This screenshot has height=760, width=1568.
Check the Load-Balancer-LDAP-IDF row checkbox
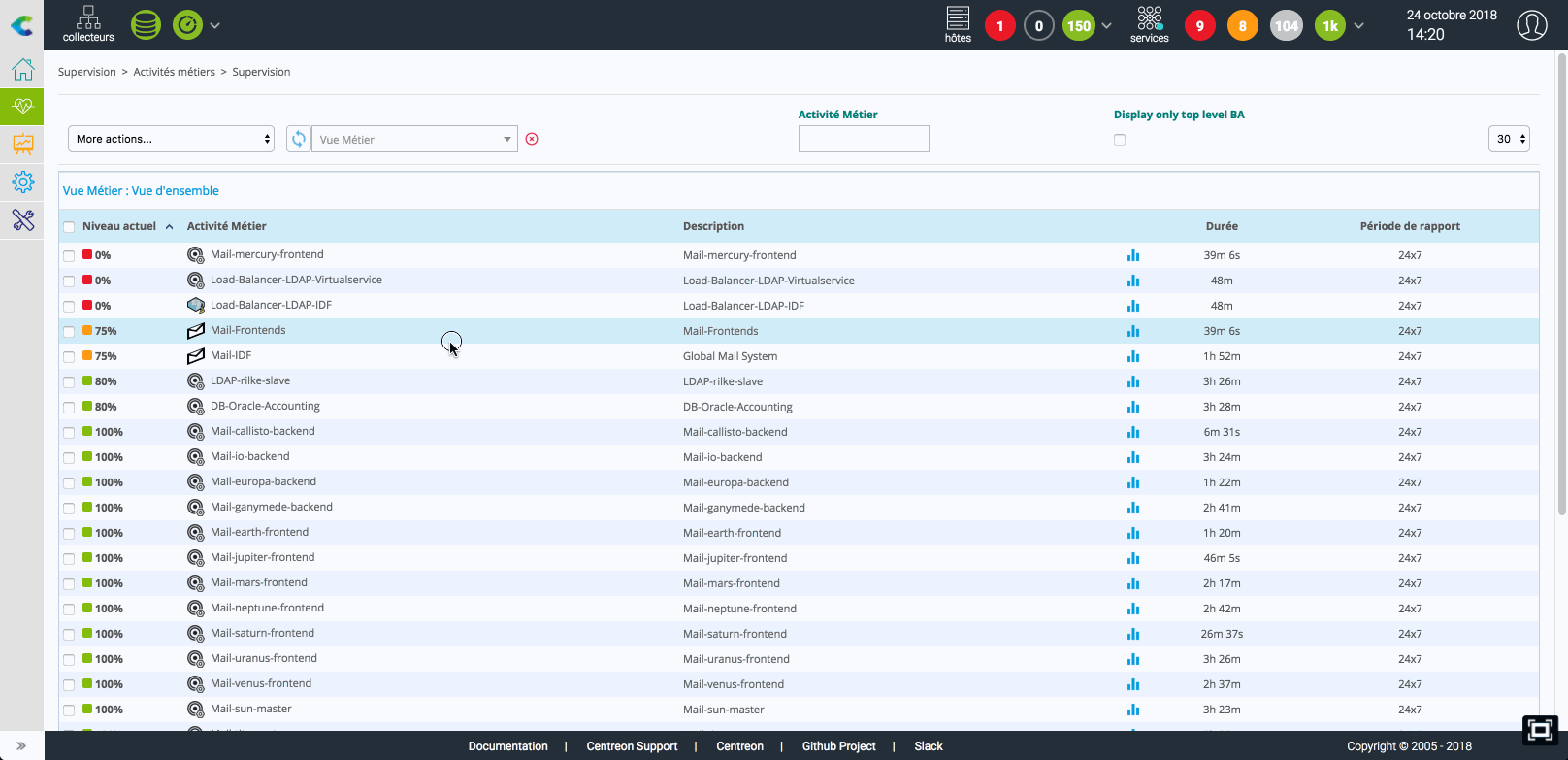tap(69, 307)
